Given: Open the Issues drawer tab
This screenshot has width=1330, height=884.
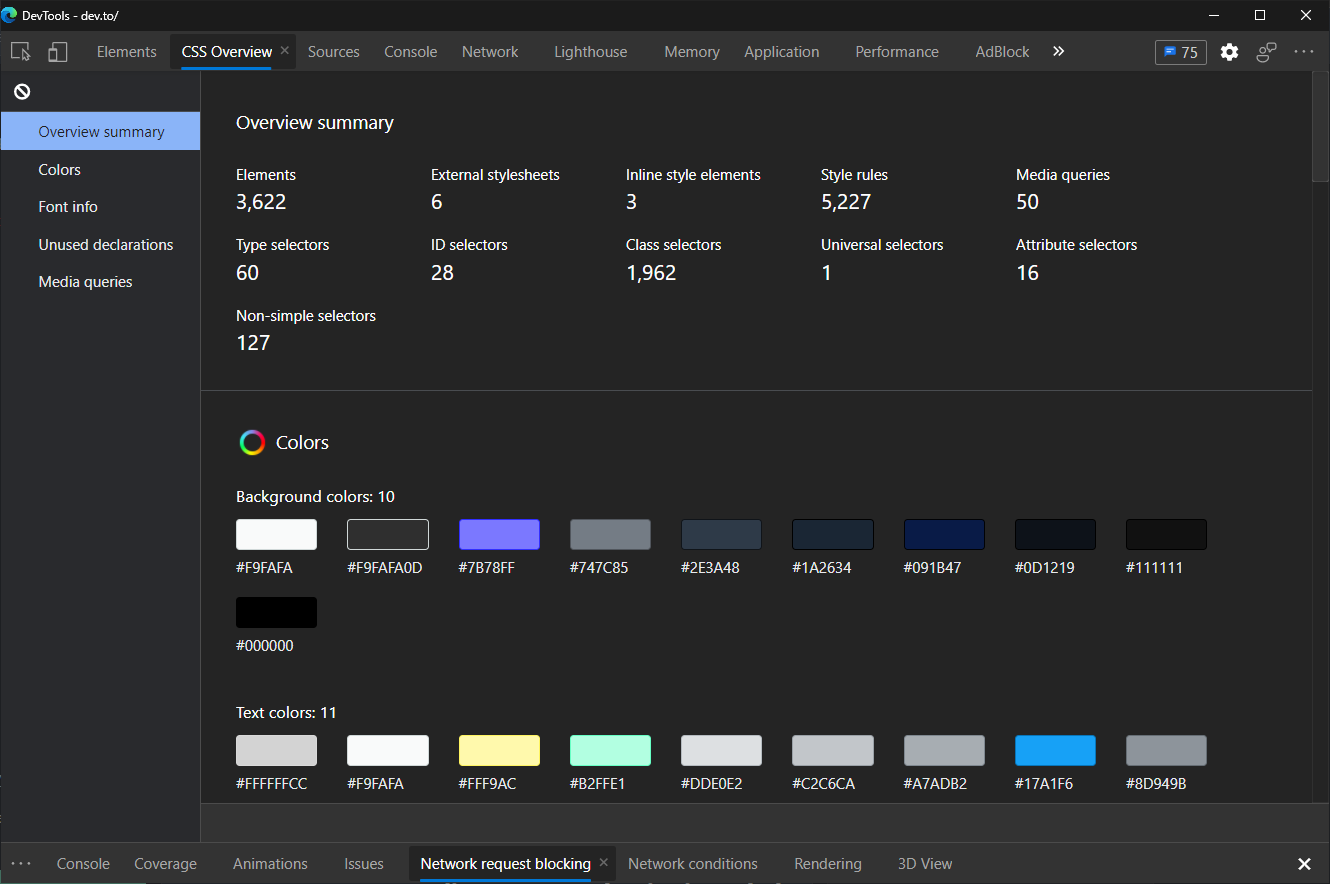Looking at the screenshot, I should [364, 864].
